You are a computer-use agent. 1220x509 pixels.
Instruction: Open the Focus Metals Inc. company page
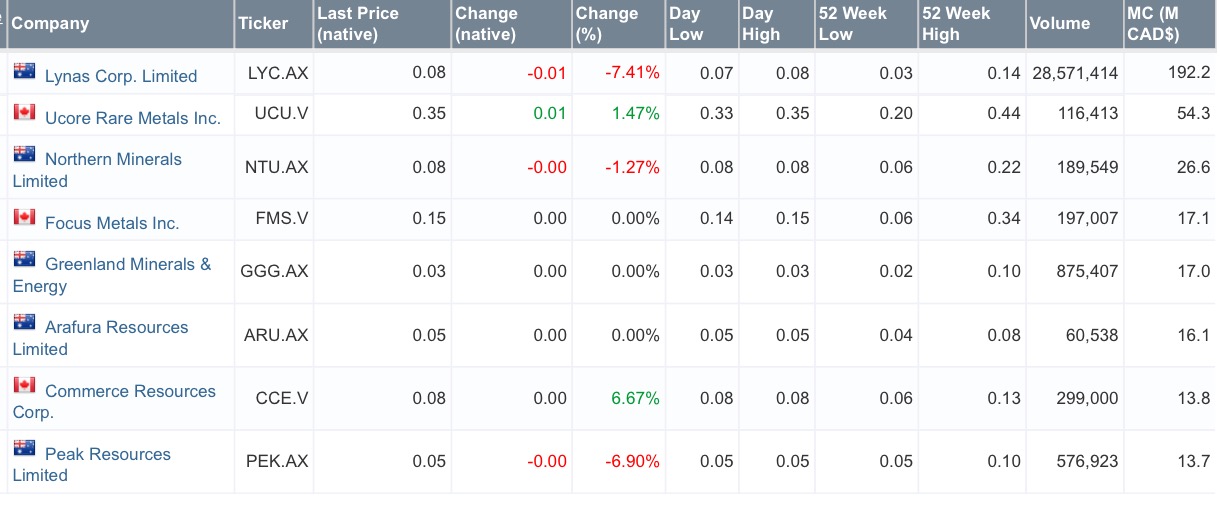[x=112, y=223]
